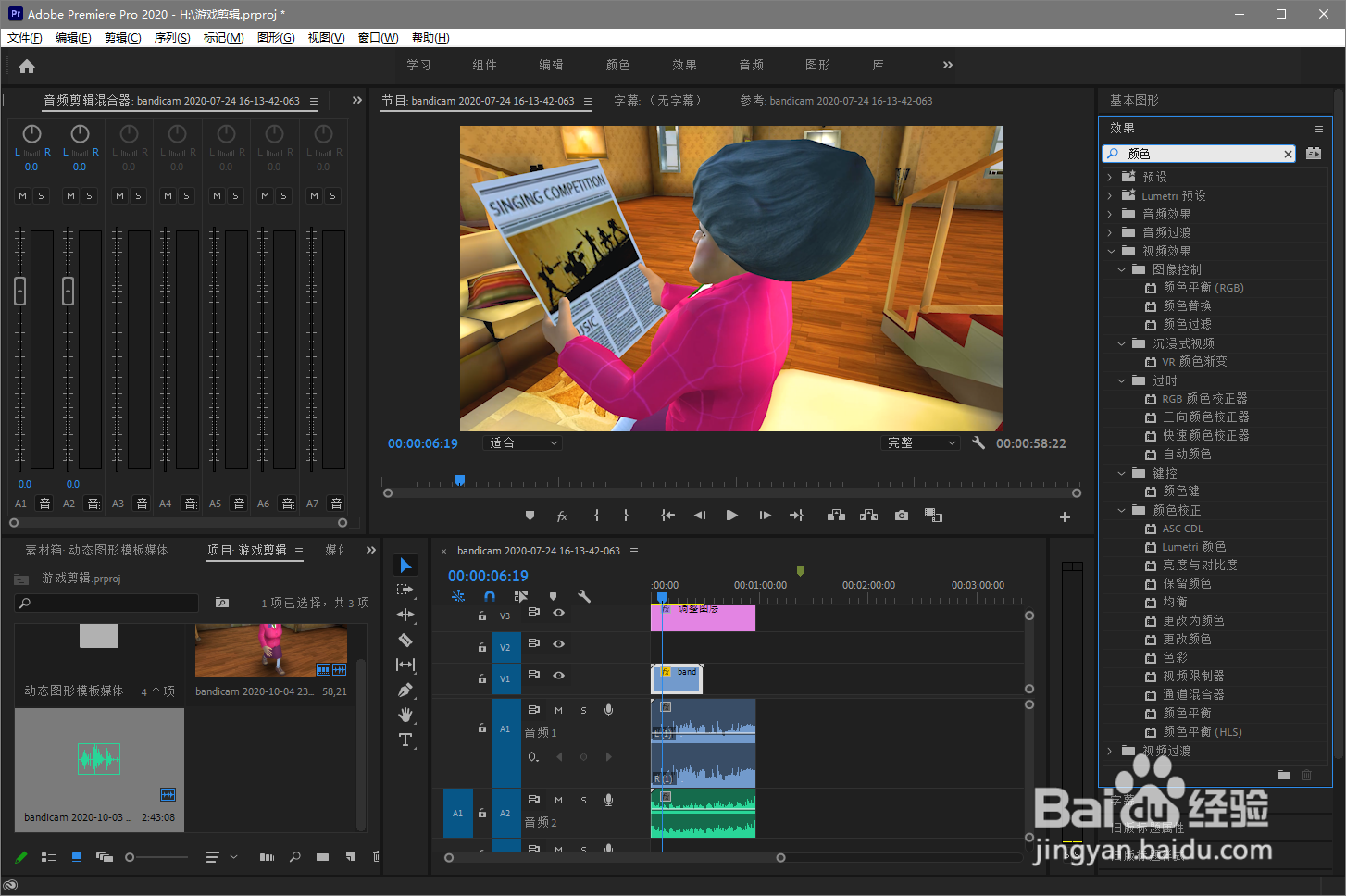Screen dimensions: 1346x896
Task: Collapse the 图像控制 folder
Action: (1121, 269)
